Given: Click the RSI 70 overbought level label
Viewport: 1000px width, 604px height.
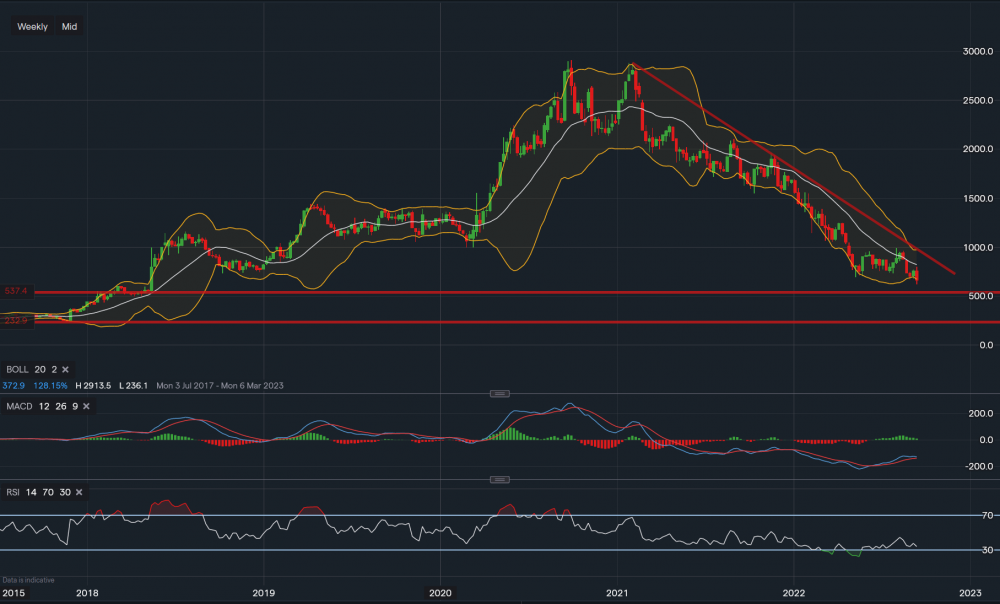Looking at the screenshot, I should click(x=986, y=516).
